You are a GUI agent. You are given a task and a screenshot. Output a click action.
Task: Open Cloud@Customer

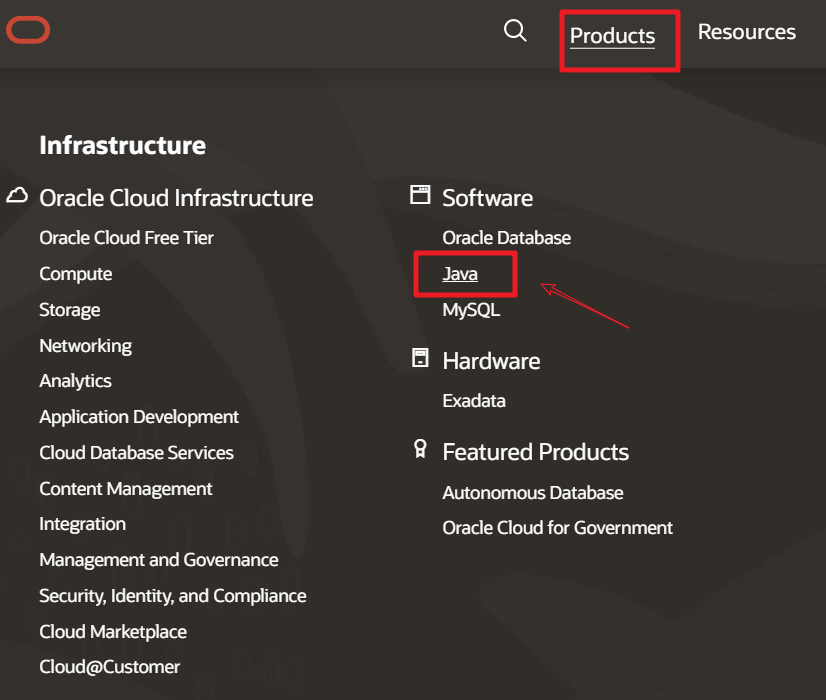[x=110, y=667]
